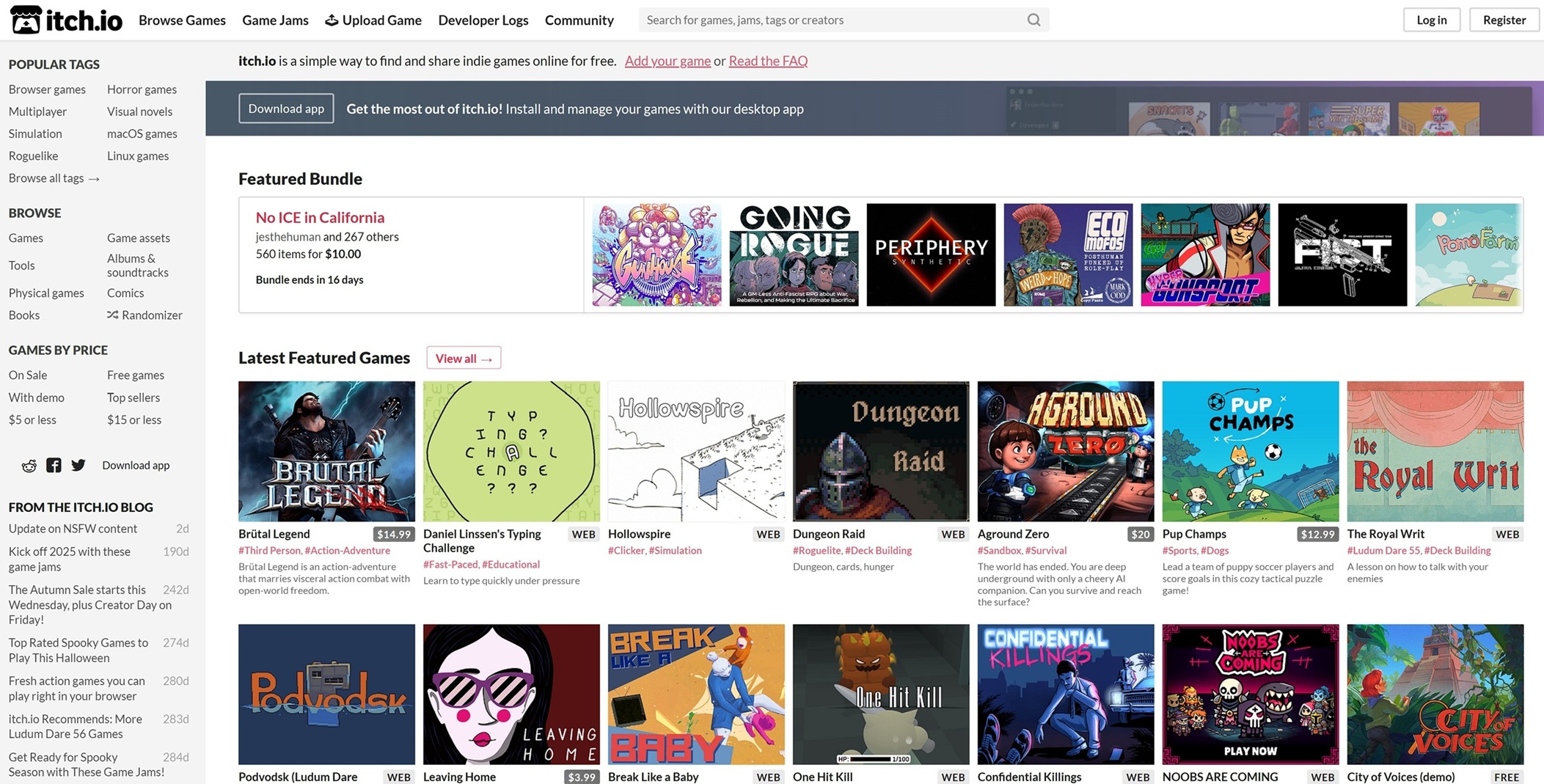
Task: Open Browse Games menu
Action: (182, 20)
